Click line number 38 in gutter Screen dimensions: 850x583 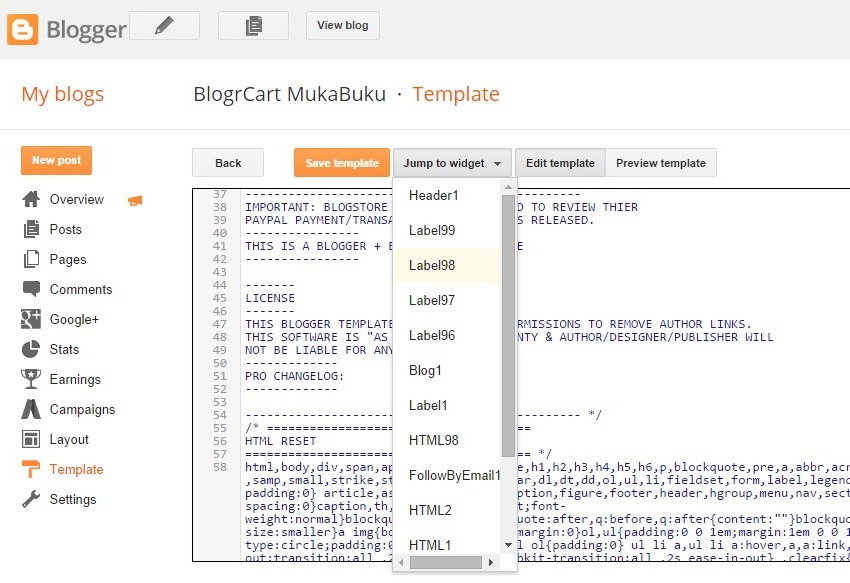[220, 207]
